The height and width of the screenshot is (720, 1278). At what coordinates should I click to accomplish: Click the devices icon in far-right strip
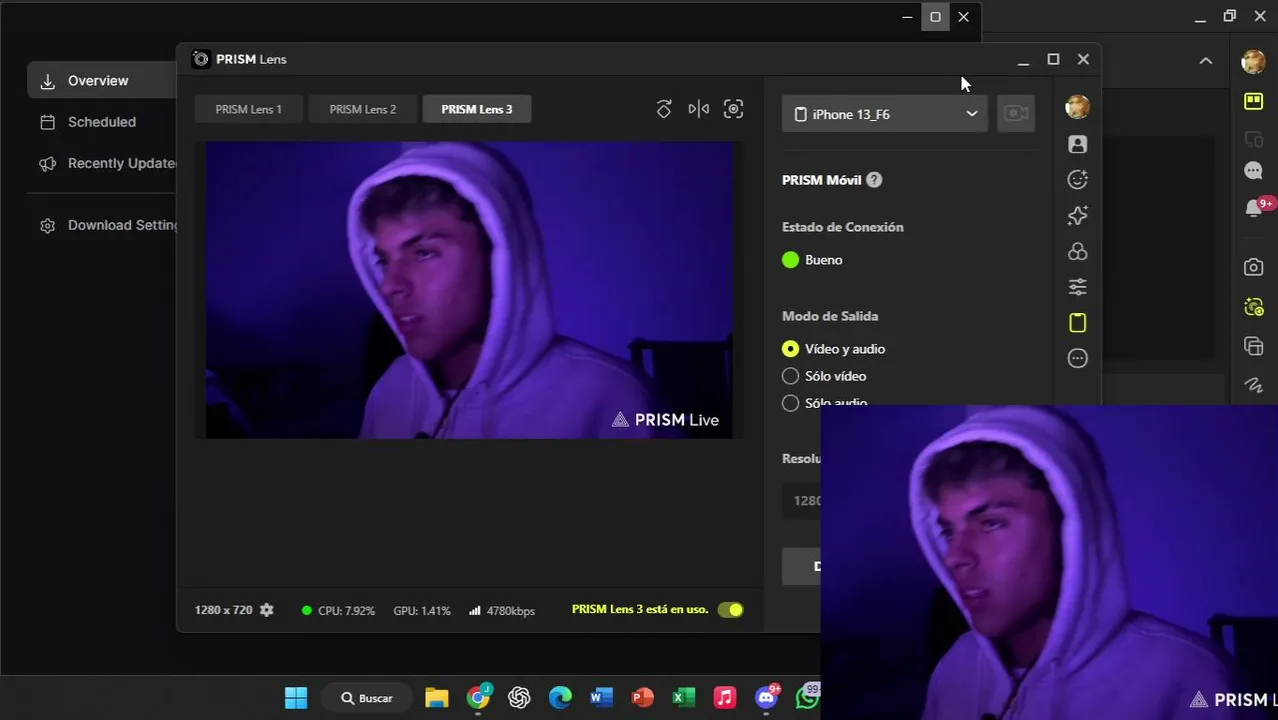tap(1253, 139)
